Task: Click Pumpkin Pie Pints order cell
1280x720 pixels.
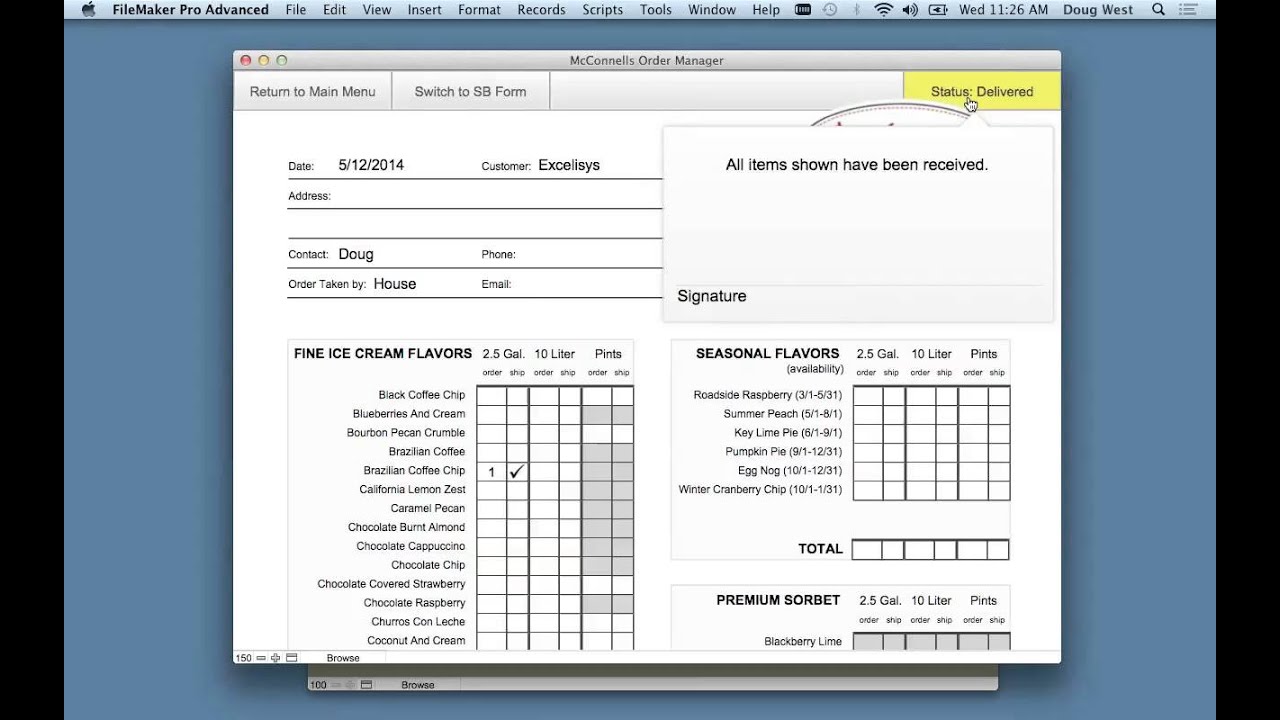Action: [x=972, y=452]
